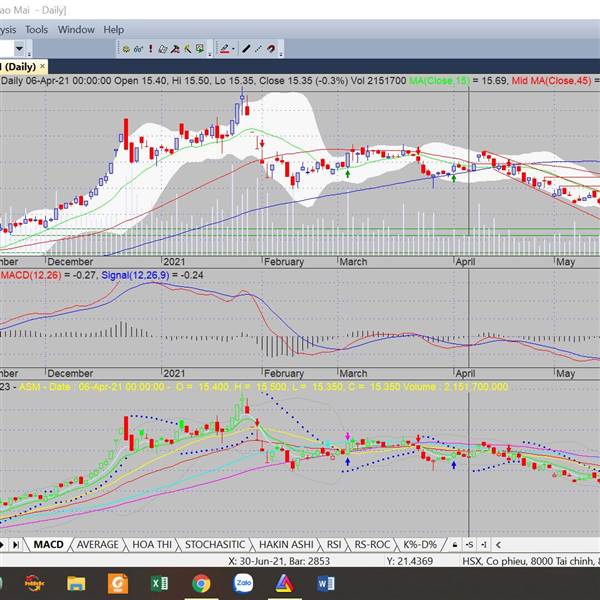Toggle the magnet snap-to-price icon
The image size is (600, 600).
click(x=271, y=49)
